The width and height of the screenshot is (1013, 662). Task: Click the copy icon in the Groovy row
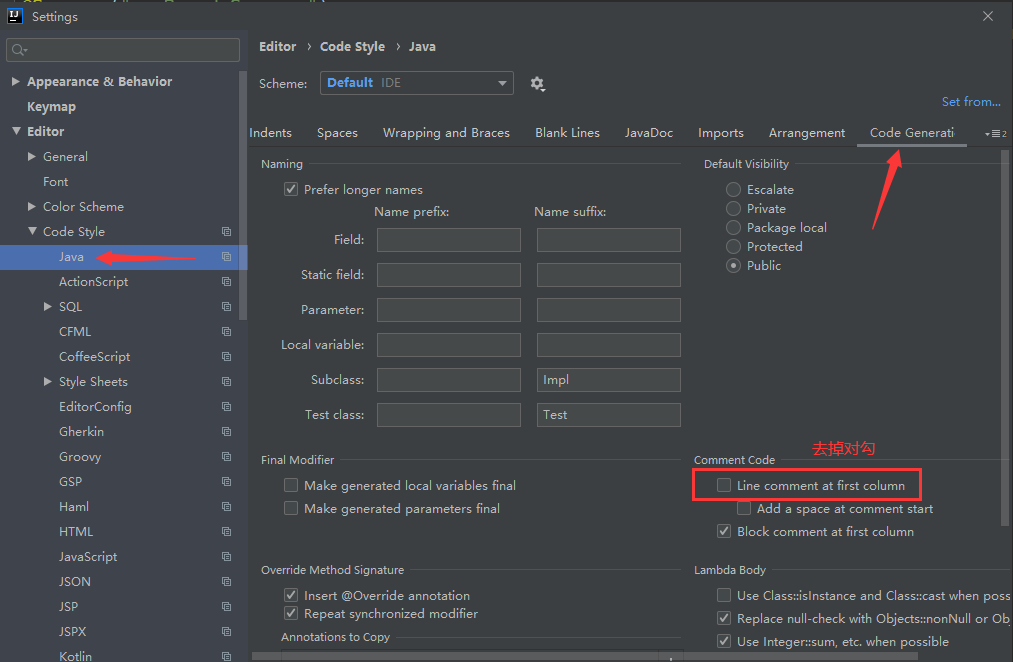(226, 457)
